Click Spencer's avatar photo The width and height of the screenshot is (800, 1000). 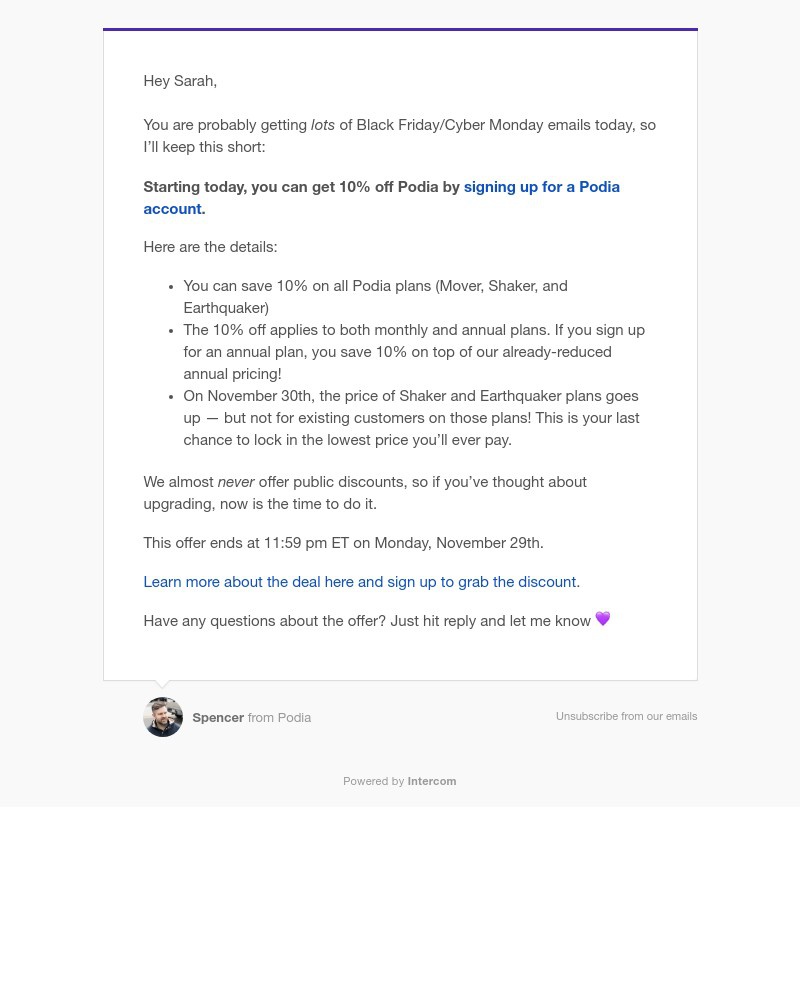pos(163,717)
